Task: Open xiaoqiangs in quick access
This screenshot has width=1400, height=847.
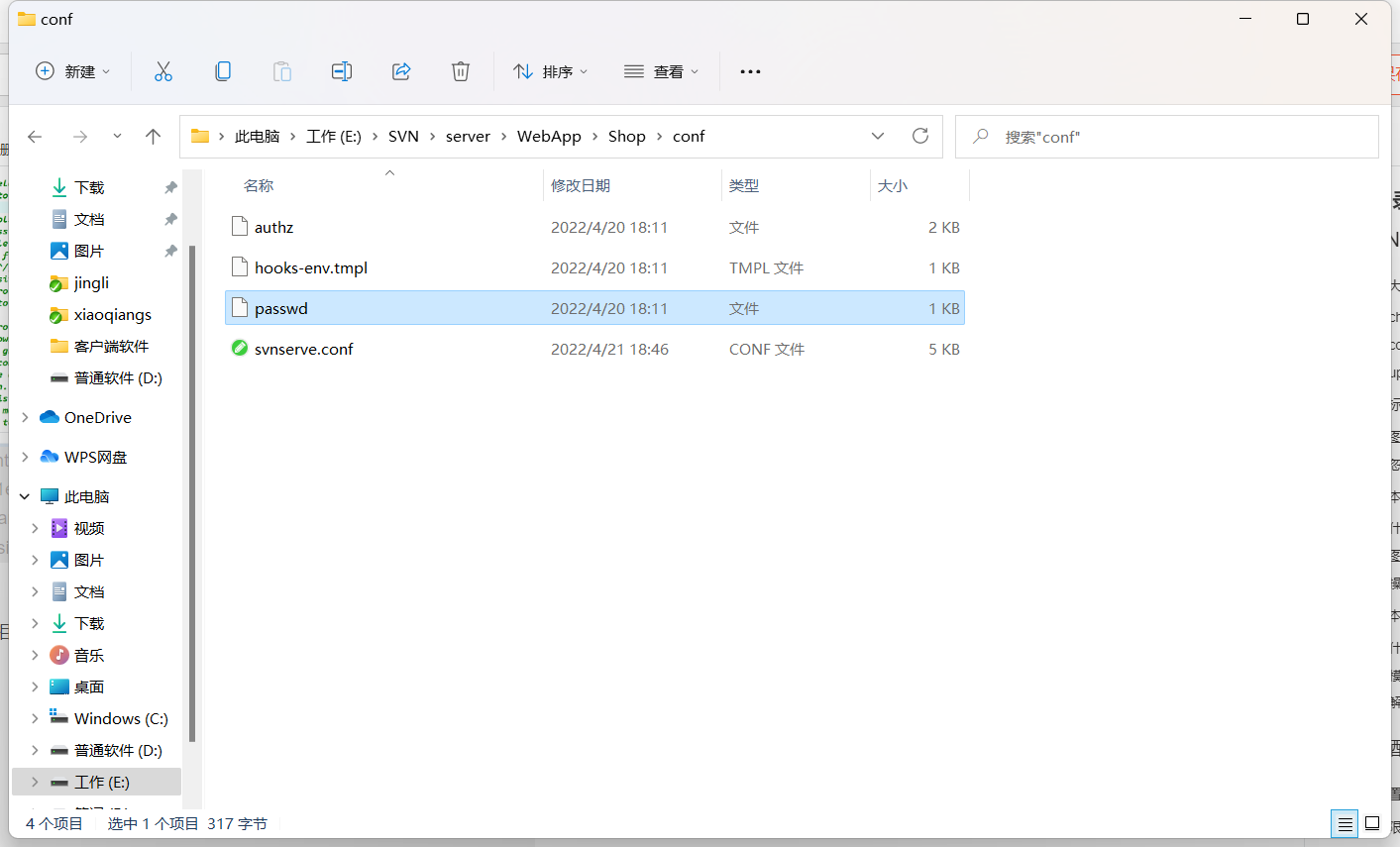Action: (x=112, y=314)
